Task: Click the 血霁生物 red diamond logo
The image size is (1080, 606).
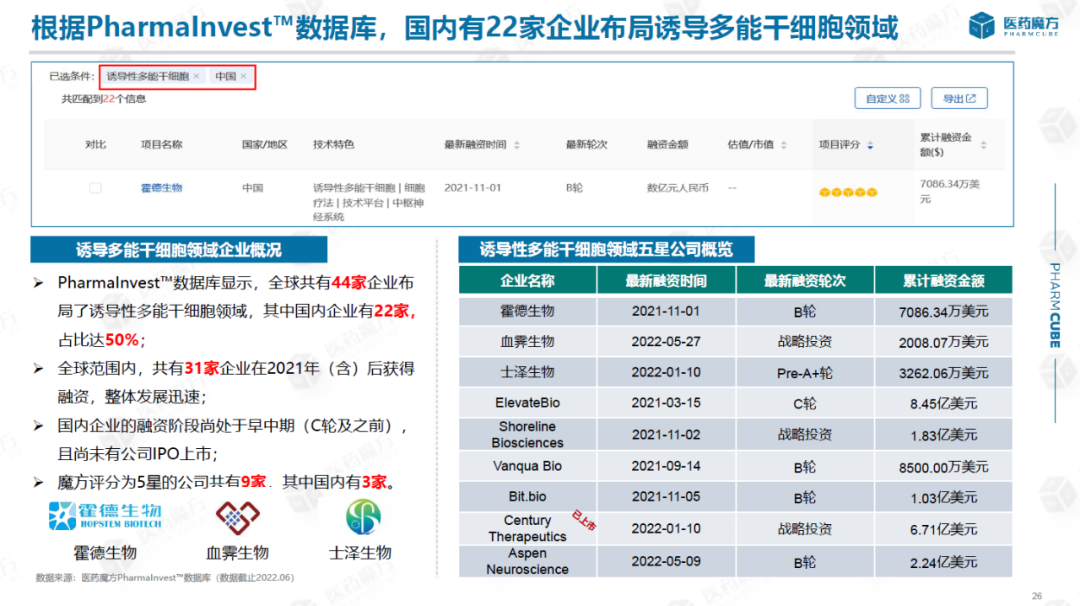Action: click(x=235, y=517)
